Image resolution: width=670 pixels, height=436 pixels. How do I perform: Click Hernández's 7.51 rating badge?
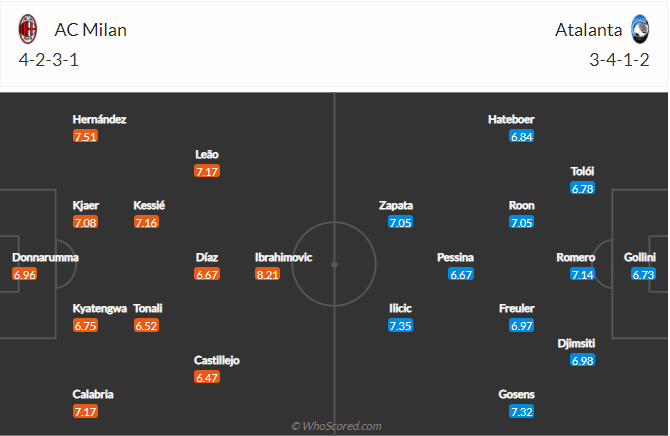[85, 136]
